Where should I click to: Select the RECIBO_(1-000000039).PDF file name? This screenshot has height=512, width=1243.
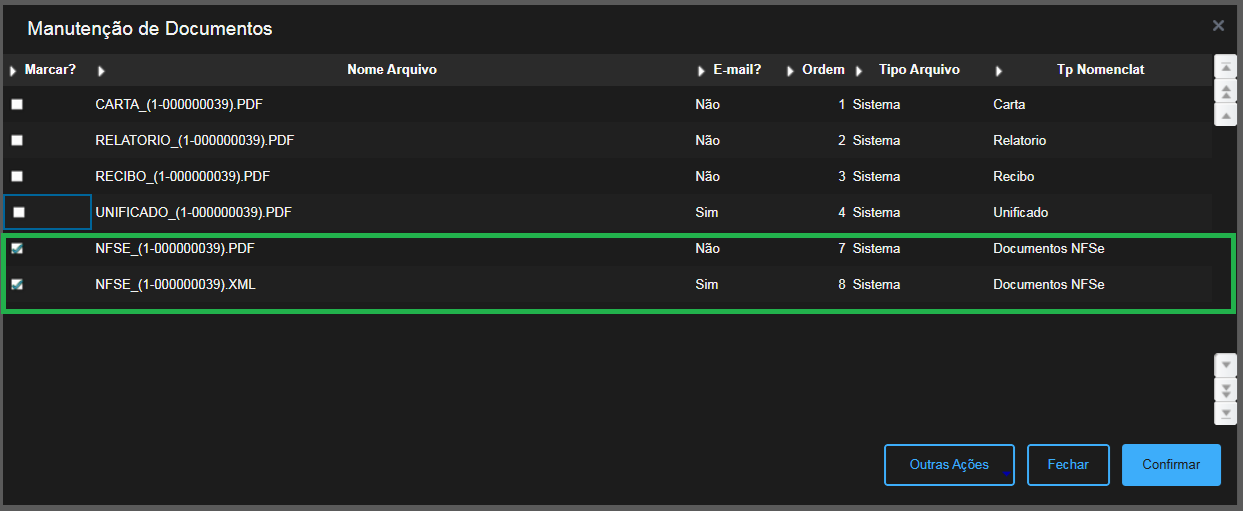pos(183,177)
